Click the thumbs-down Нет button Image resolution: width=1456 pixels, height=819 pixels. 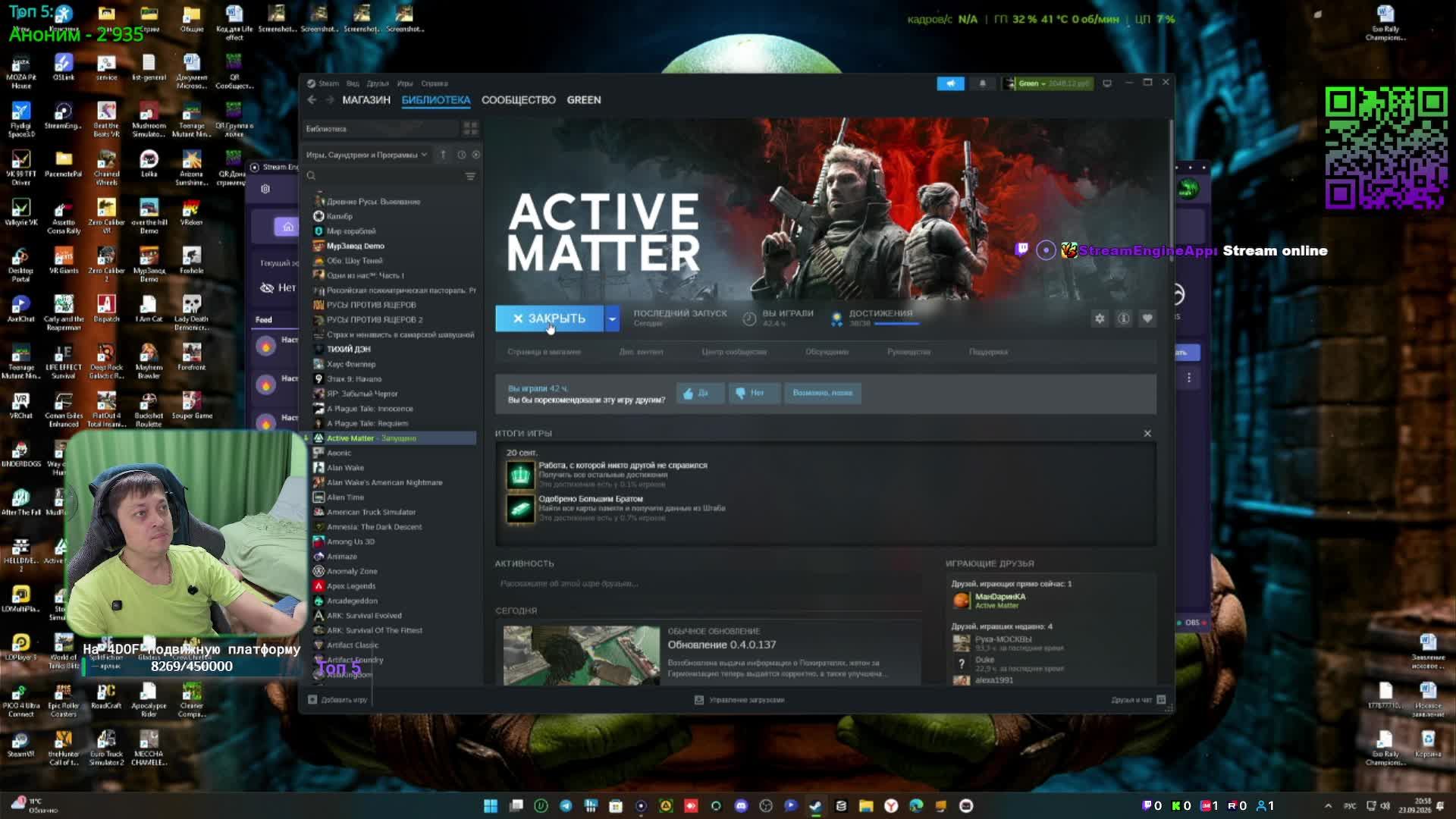(x=753, y=393)
